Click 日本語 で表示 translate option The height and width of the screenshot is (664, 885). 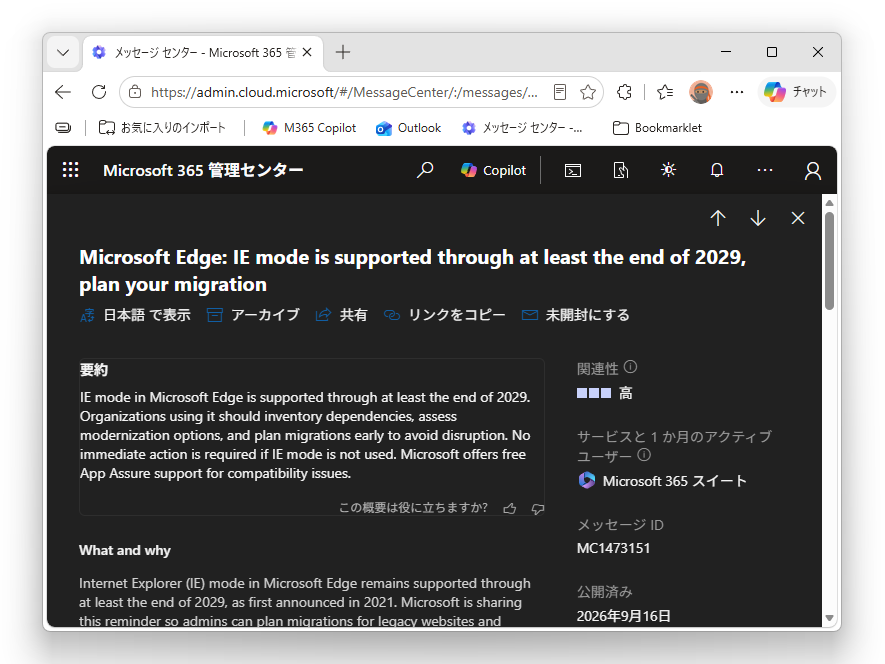click(x=135, y=315)
